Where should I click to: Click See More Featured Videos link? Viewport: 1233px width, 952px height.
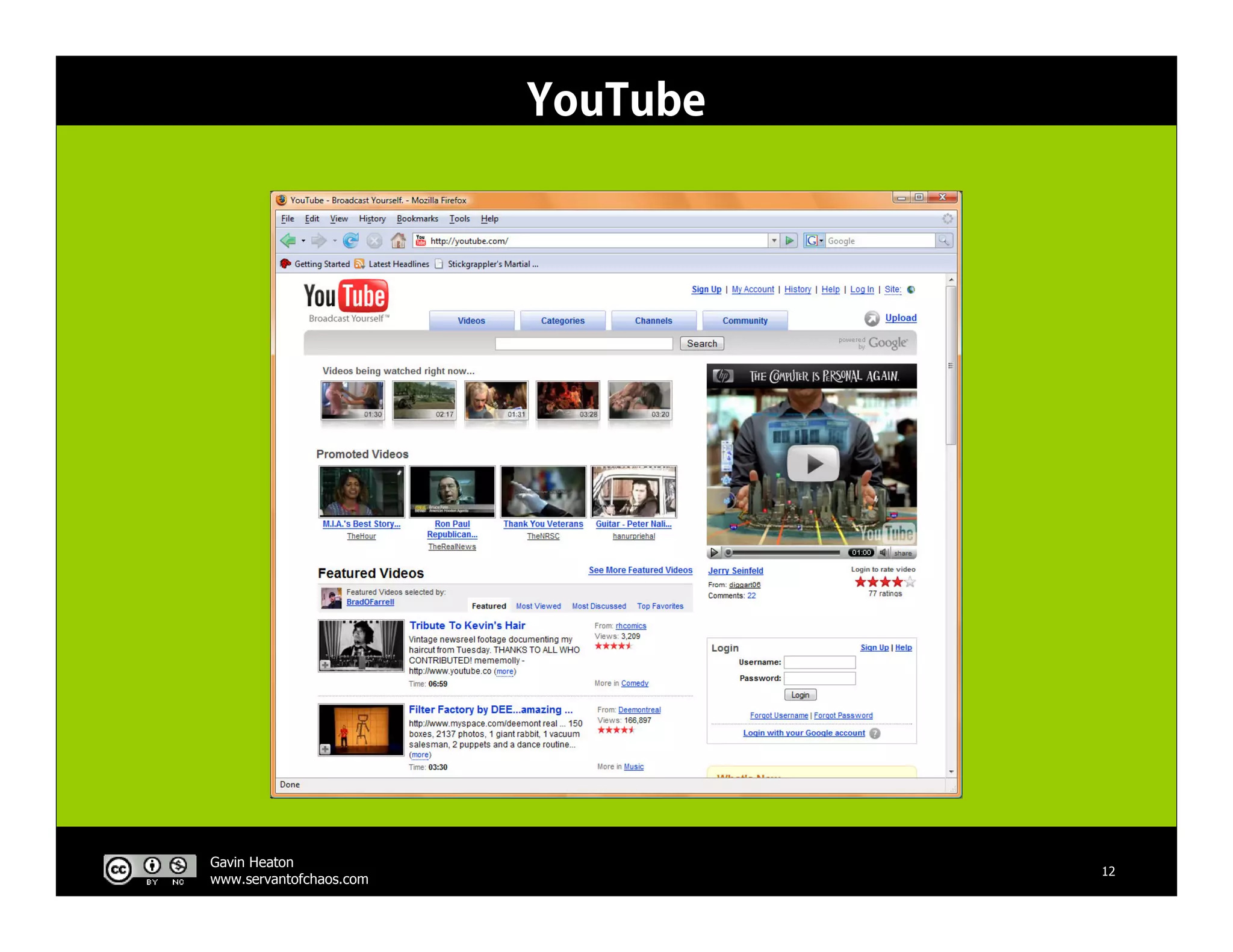[641, 570]
